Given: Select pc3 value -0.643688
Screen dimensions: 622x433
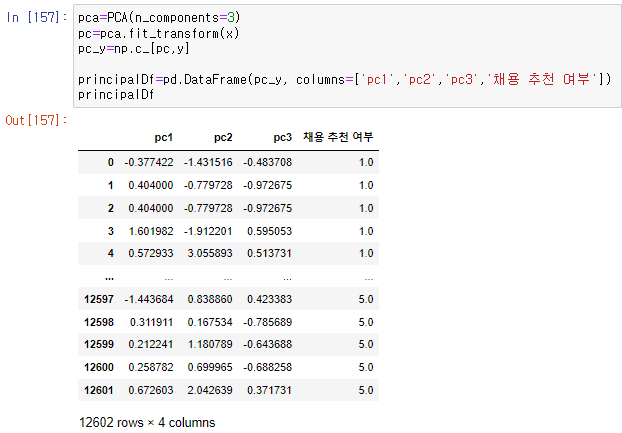Looking at the screenshot, I should pyautogui.click(x=267, y=344).
